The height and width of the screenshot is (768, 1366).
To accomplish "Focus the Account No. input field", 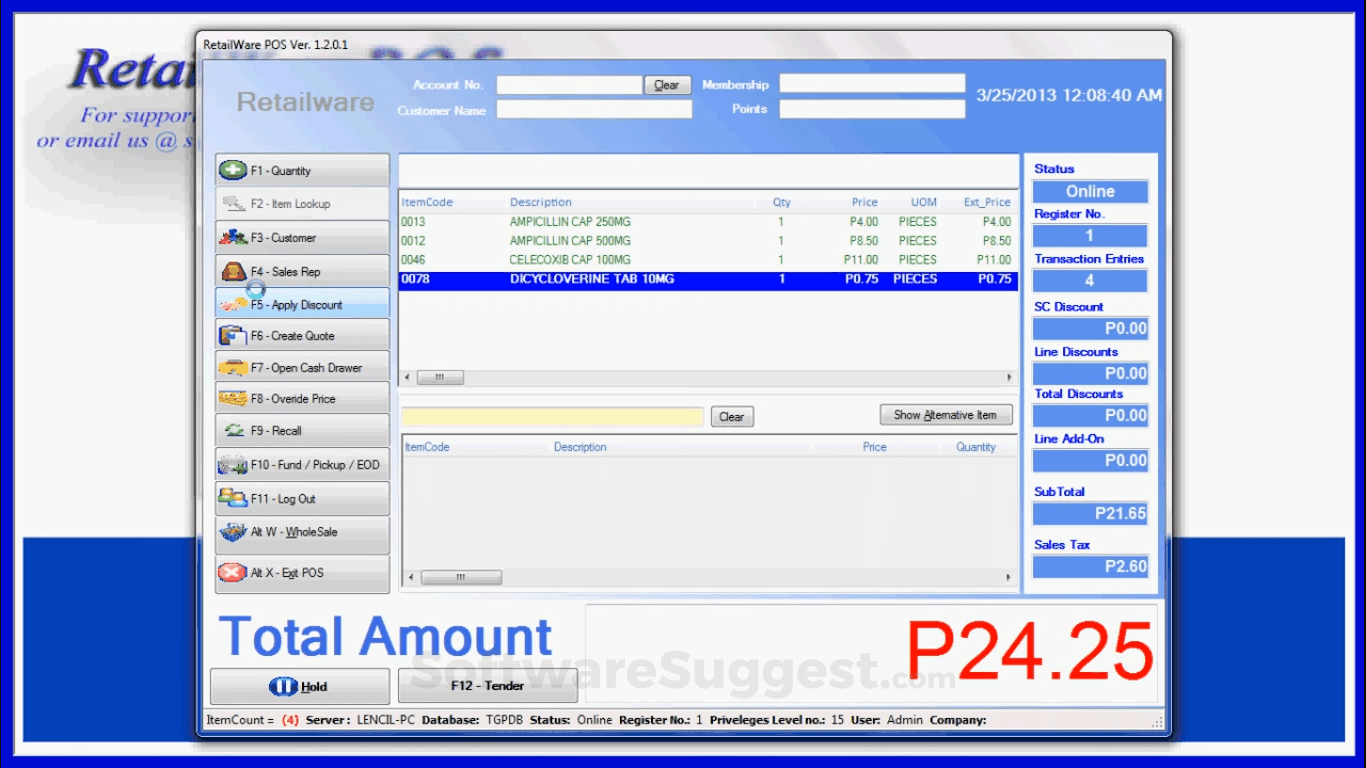I will 569,85.
